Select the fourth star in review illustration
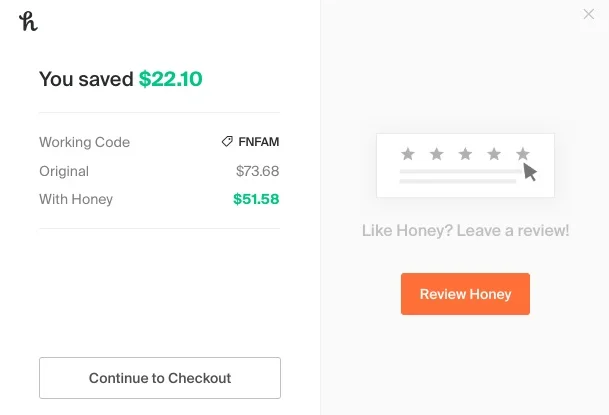The height and width of the screenshot is (415, 609). click(494, 154)
